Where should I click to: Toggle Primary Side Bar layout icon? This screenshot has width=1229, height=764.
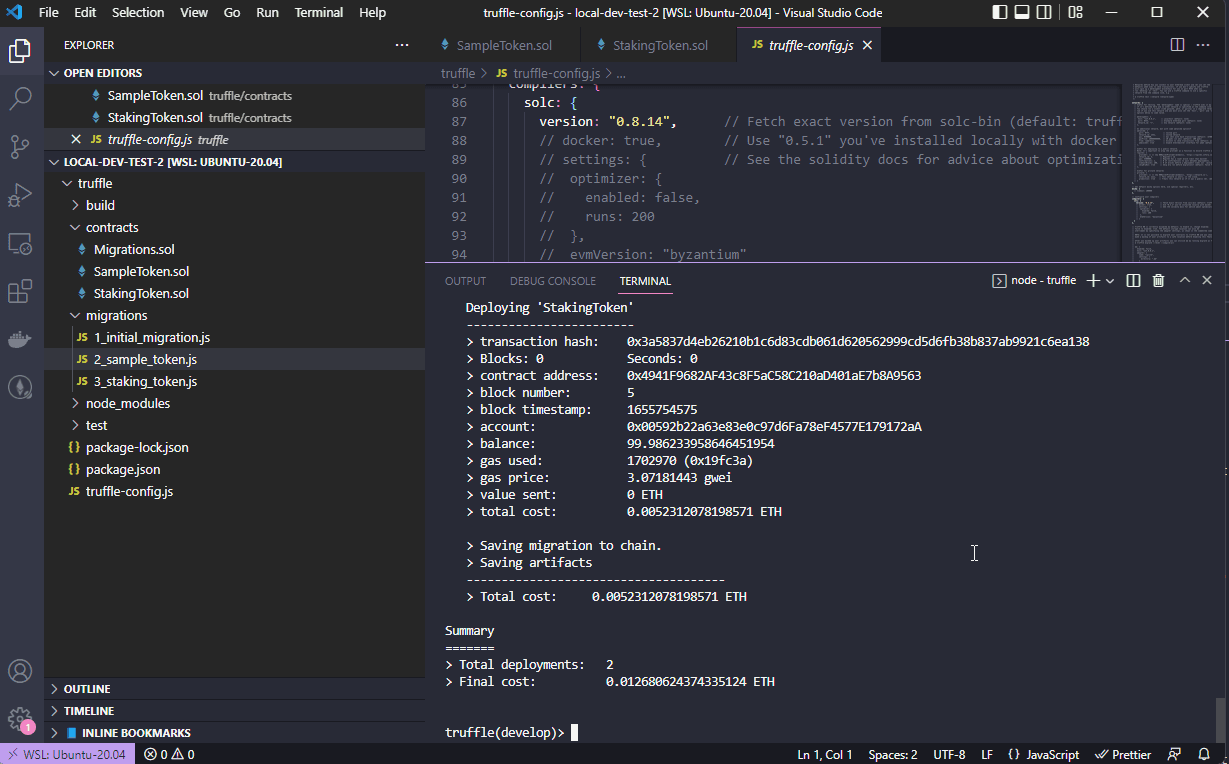(x=1000, y=12)
